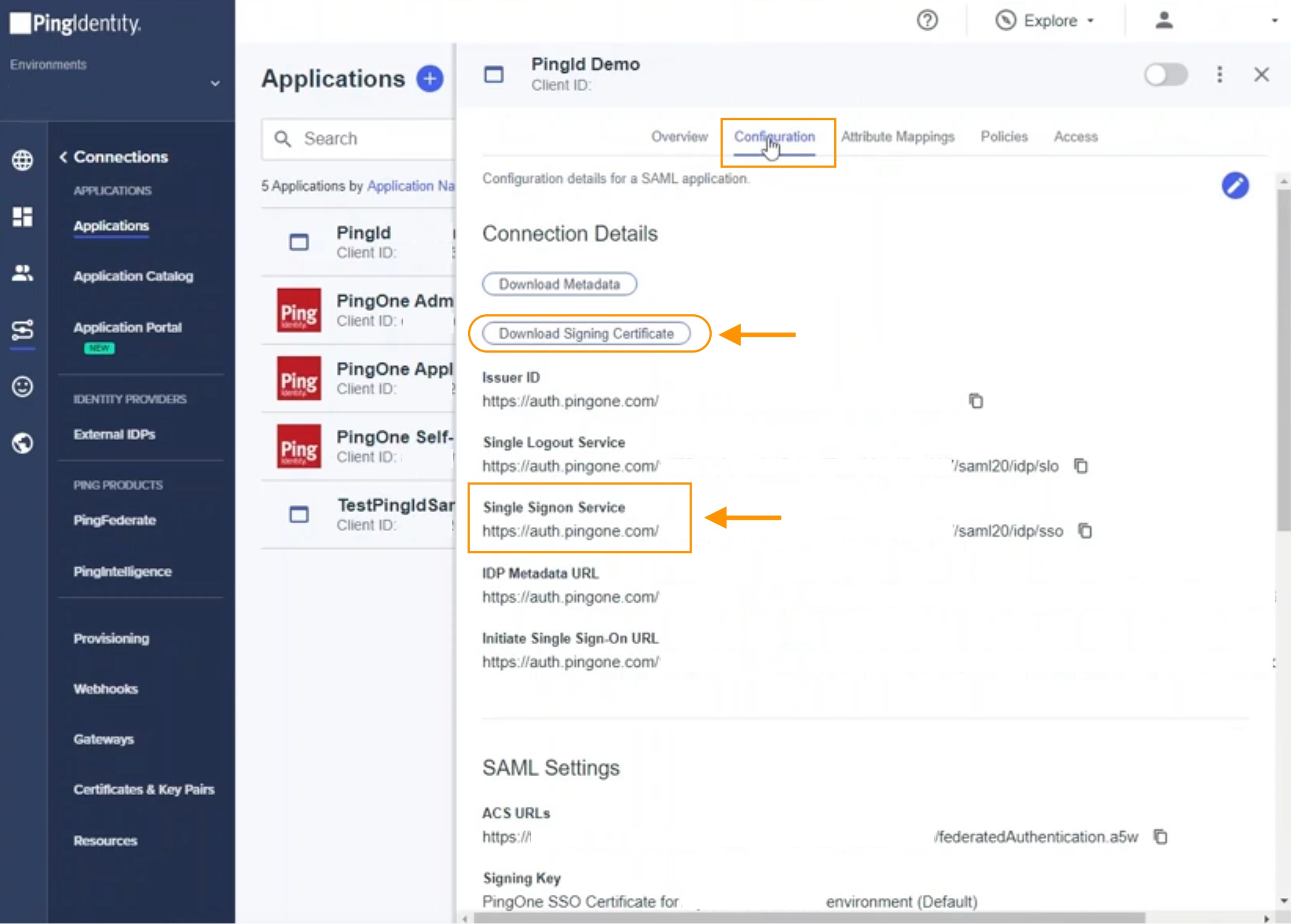Expand the Environments dropdown chevron
1291x924 pixels.
pyautogui.click(x=215, y=84)
